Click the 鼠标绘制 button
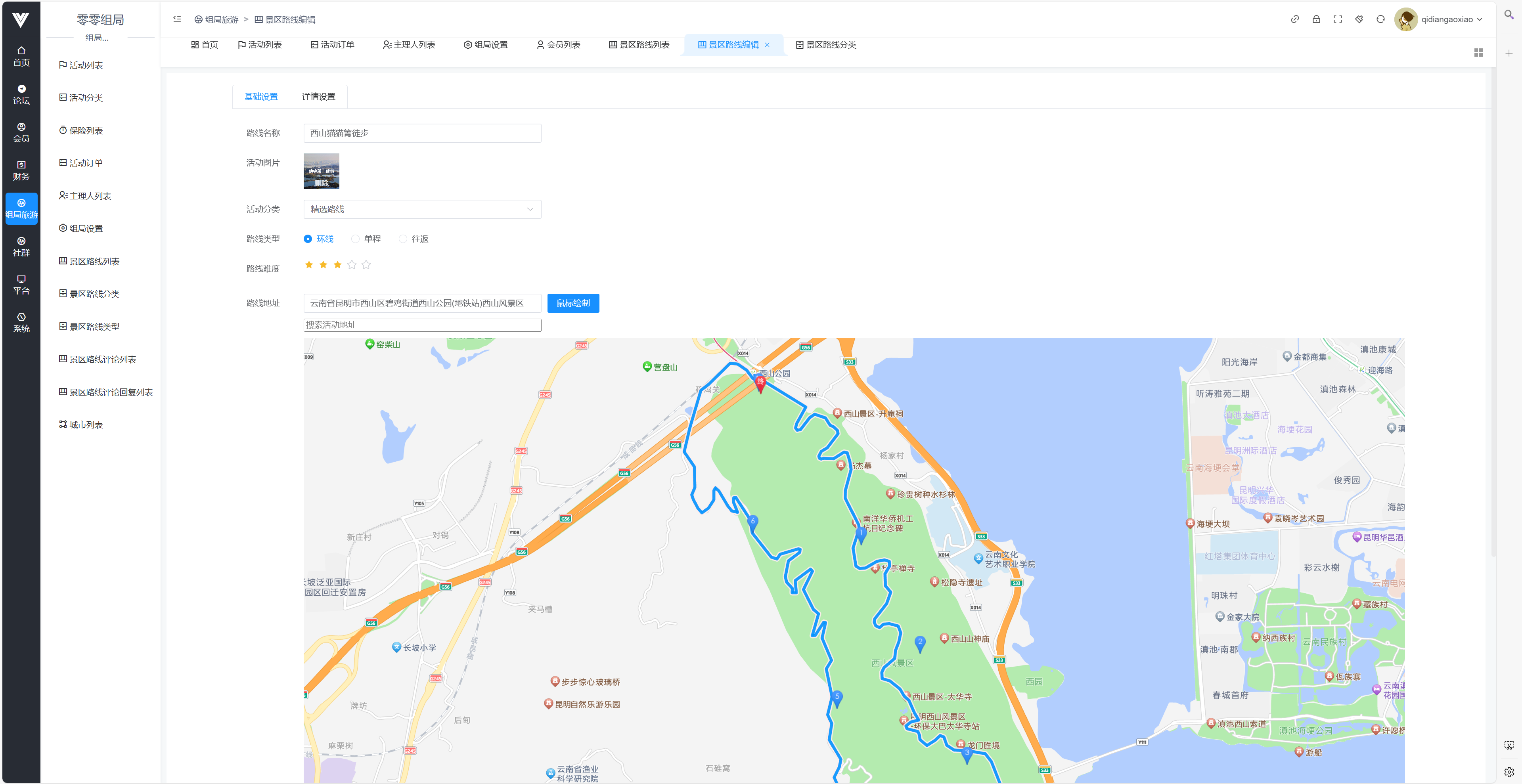 [572, 303]
